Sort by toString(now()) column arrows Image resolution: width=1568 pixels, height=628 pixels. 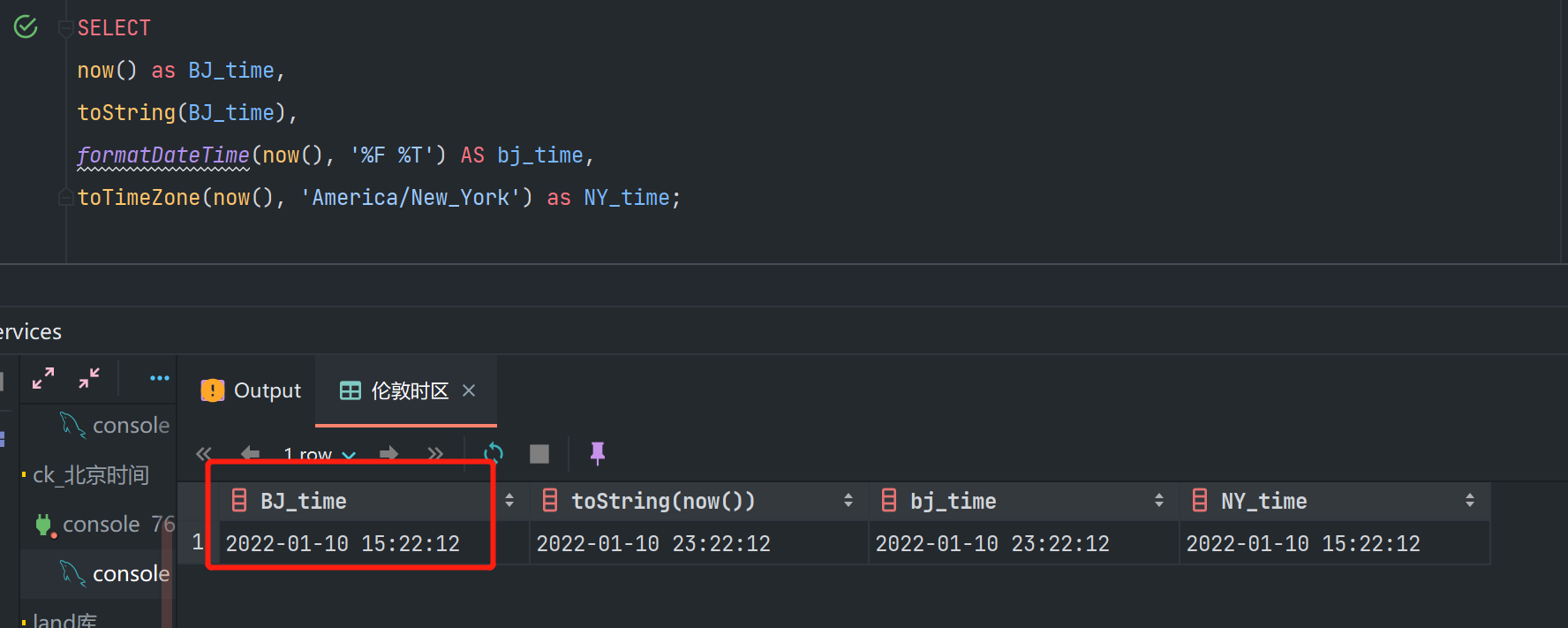click(848, 501)
